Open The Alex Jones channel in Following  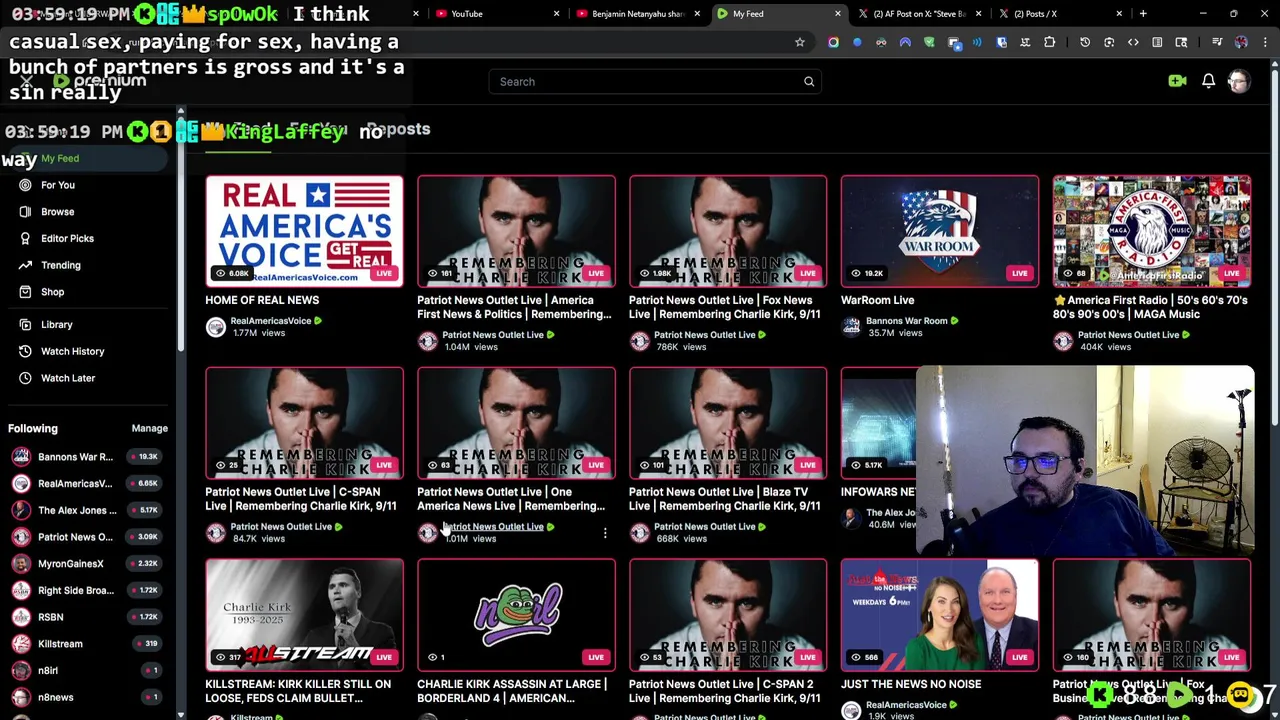88,510
